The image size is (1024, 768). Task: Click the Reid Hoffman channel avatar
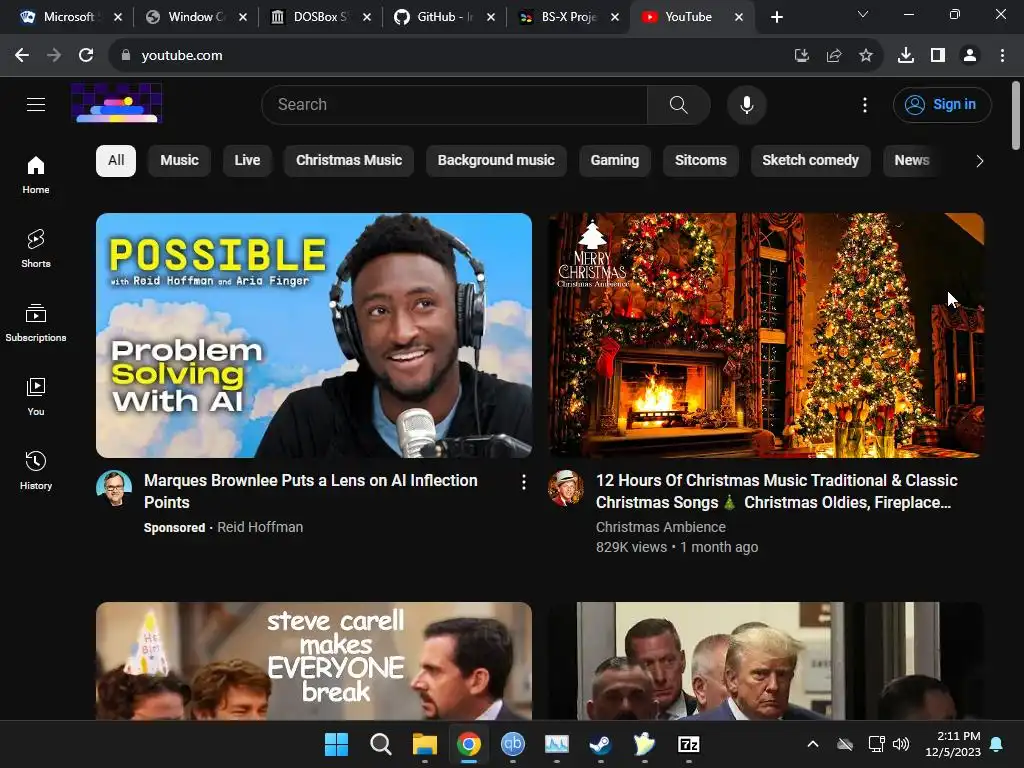tap(114, 488)
